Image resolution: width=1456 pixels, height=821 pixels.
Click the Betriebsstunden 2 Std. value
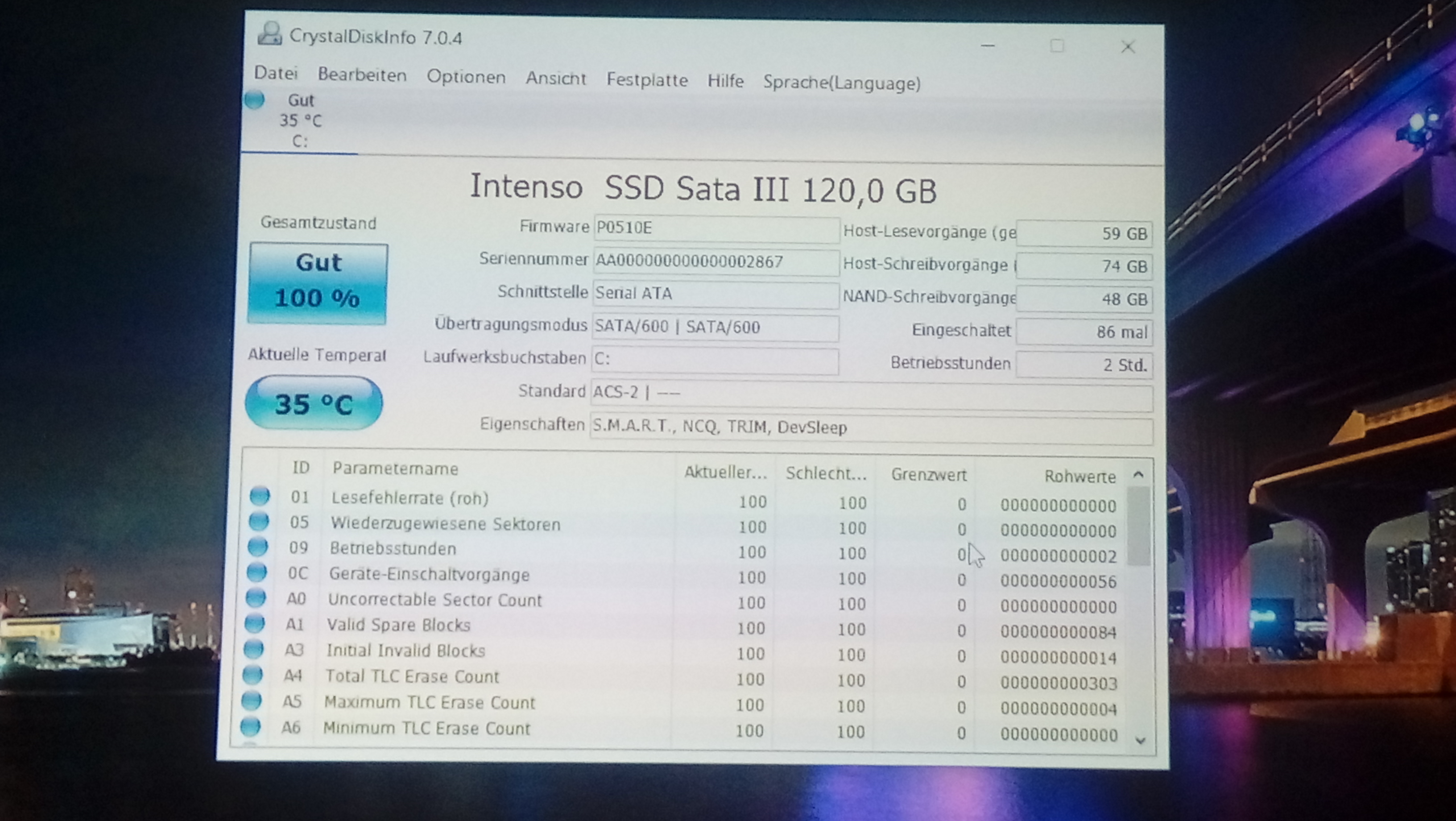pyautogui.click(x=1084, y=365)
